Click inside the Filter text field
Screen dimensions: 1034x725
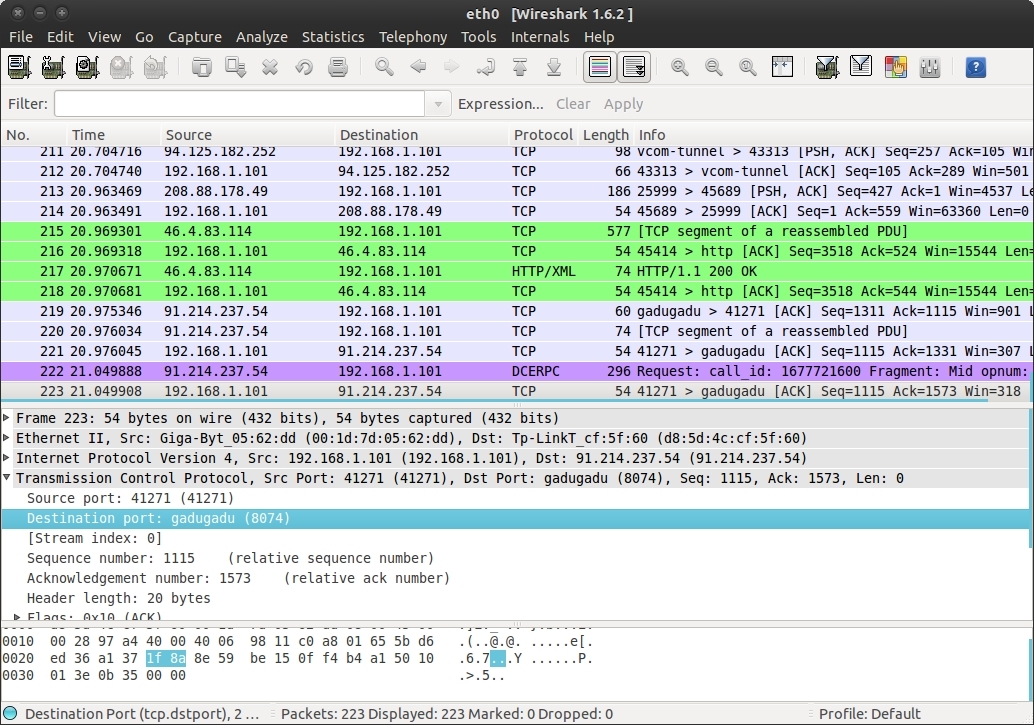point(239,104)
